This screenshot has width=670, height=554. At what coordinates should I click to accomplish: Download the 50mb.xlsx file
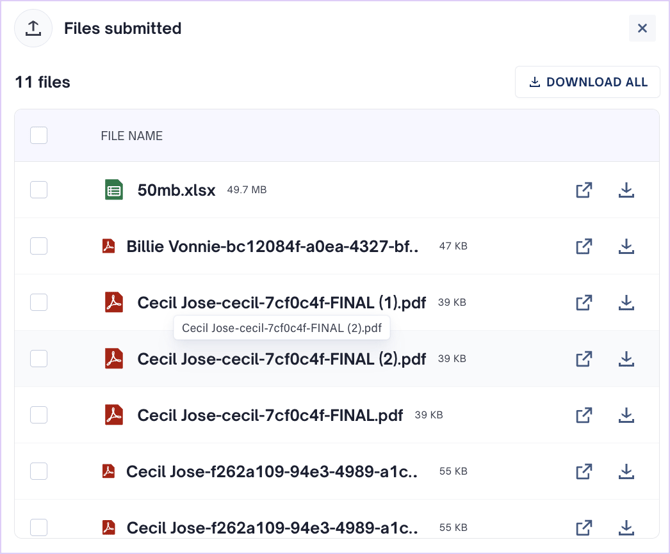click(x=626, y=190)
